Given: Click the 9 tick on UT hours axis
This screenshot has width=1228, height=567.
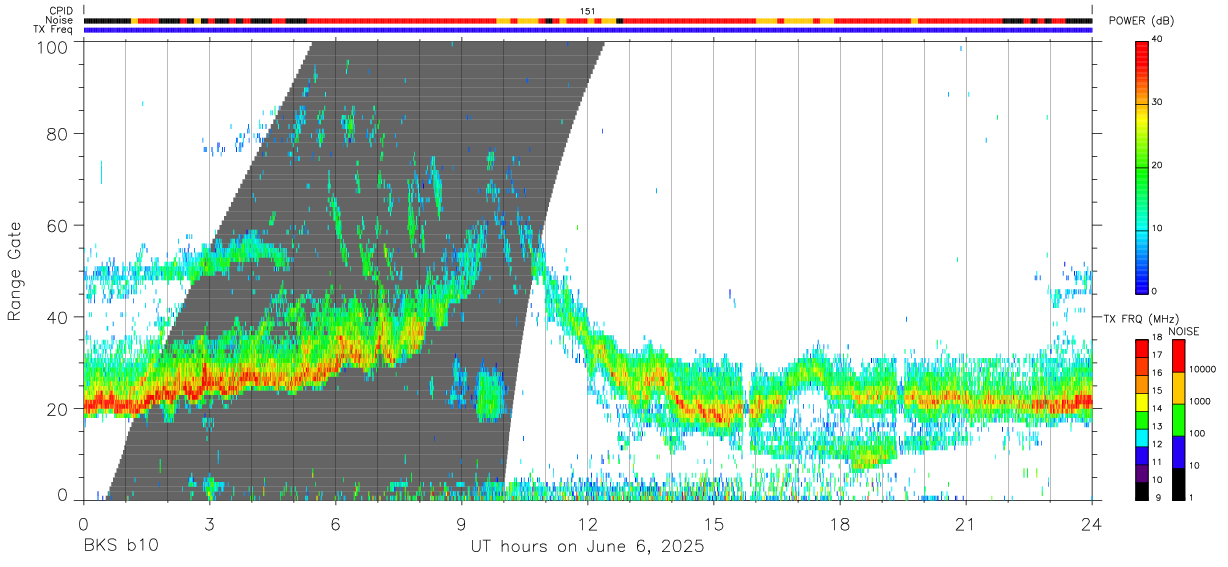Looking at the screenshot, I should point(462,522).
